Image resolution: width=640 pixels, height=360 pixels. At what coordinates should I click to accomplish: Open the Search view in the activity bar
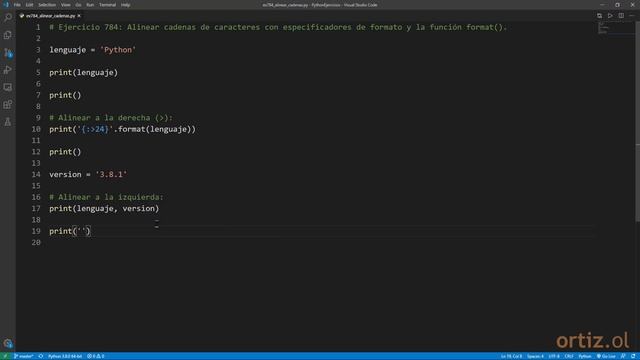pyautogui.click(x=8, y=18)
